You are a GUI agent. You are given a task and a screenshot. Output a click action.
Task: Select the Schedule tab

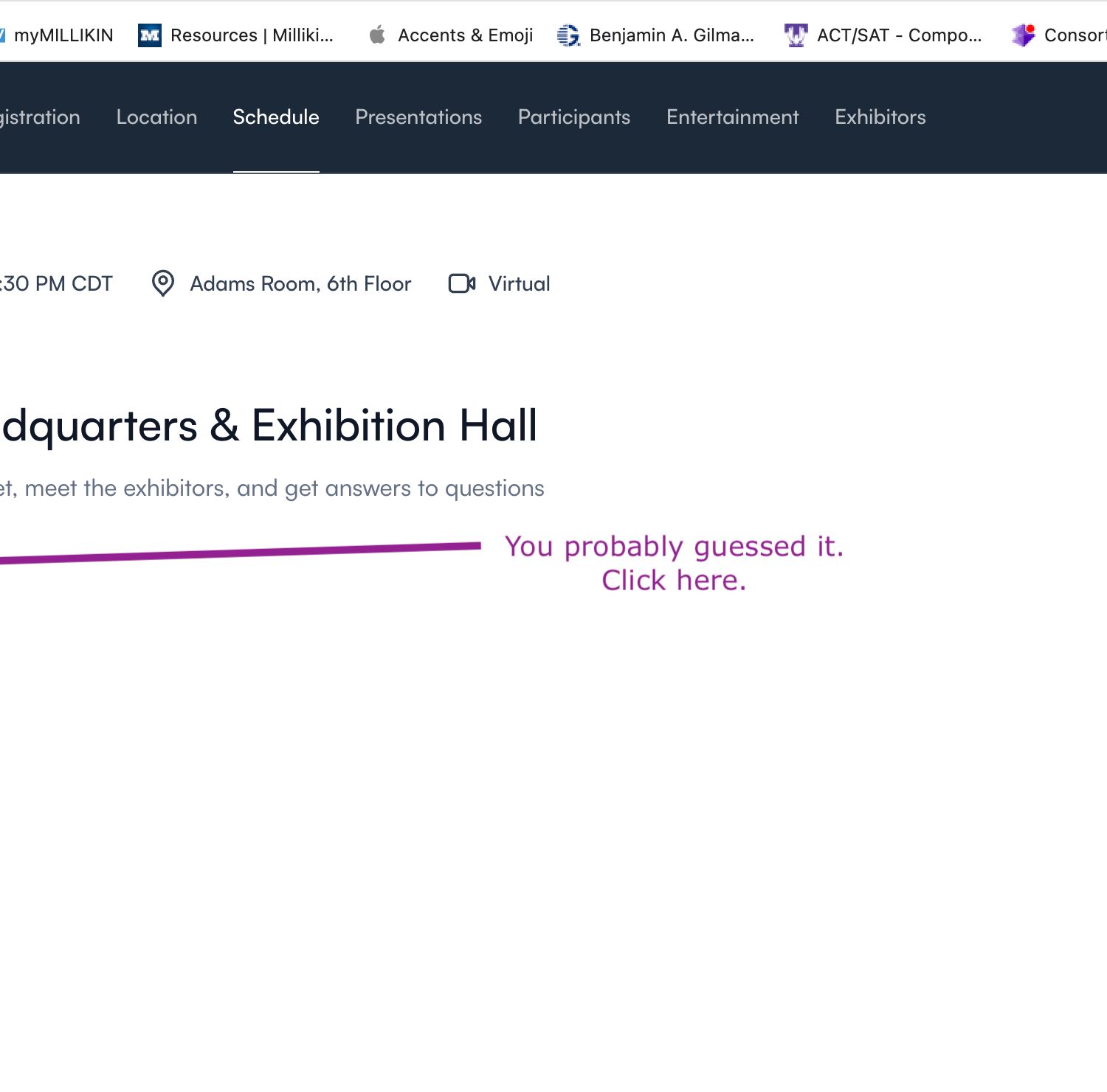point(276,117)
